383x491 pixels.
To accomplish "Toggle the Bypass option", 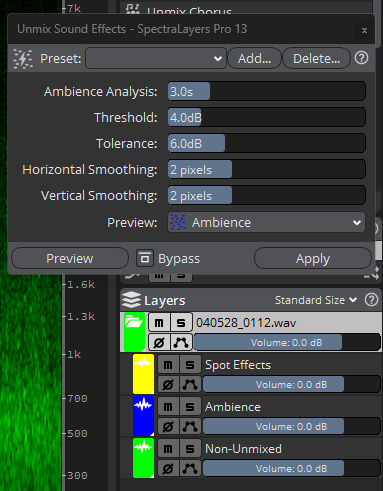I will tap(168, 259).
